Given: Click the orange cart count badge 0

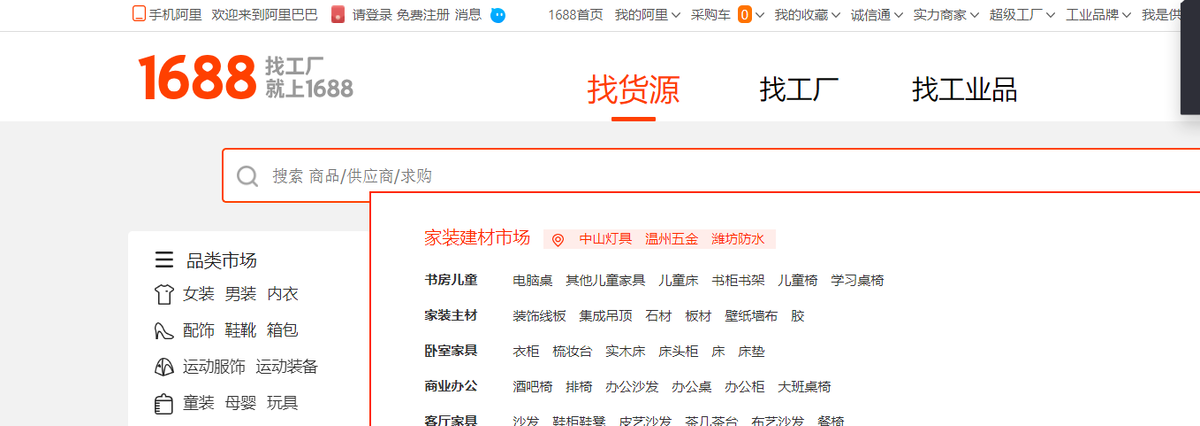Looking at the screenshot, I should tap(744, 15).
